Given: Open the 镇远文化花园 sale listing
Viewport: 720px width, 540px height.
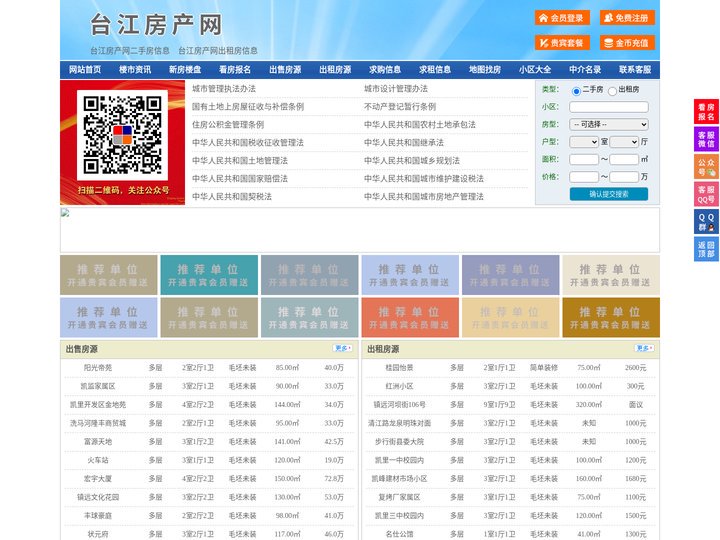Looking at the screenshot, I should pos(98,497).
